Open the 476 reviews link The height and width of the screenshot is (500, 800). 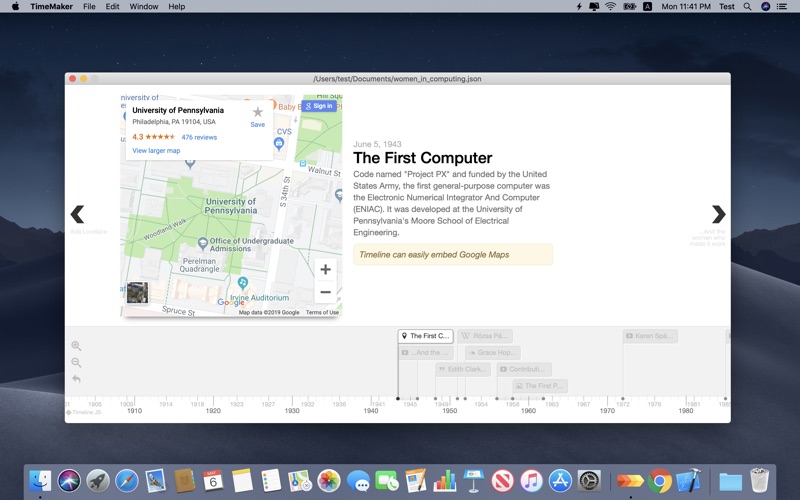(199, 137)
